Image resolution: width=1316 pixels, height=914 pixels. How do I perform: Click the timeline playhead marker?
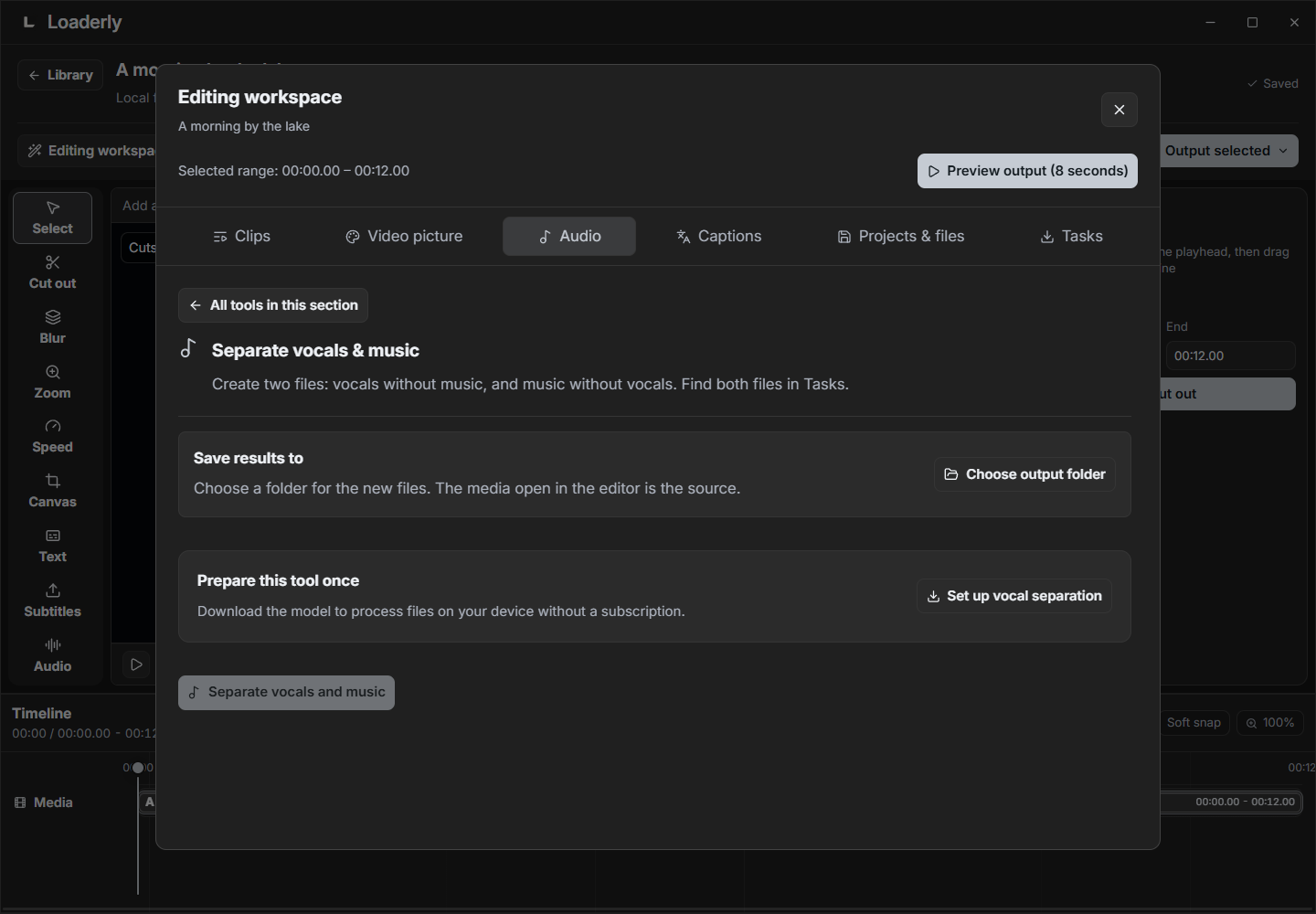(x=138, y=768)
